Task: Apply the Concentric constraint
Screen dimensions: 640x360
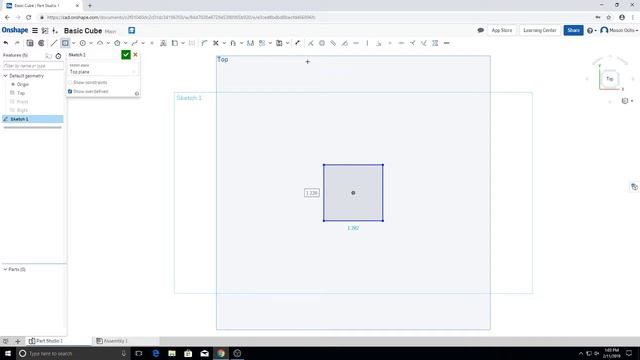Action: (x=322, y=43)
